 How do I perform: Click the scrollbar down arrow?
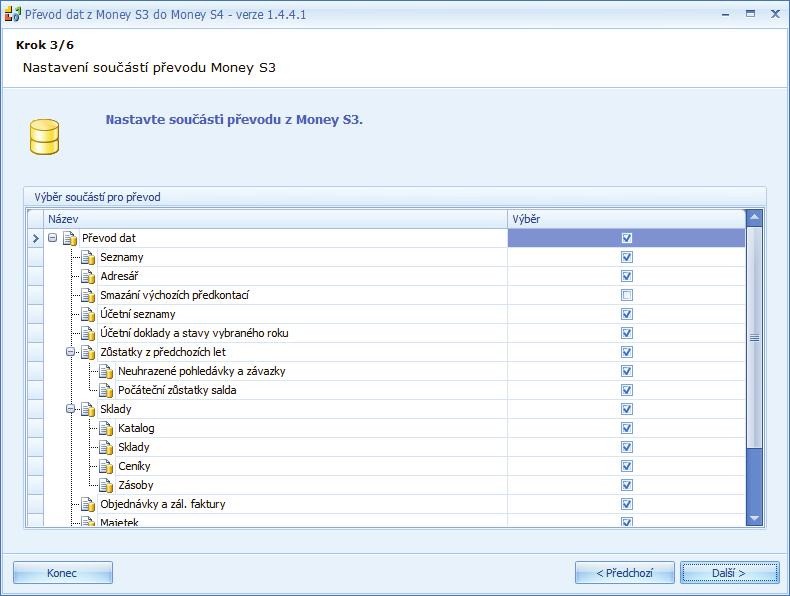(754, 518)
